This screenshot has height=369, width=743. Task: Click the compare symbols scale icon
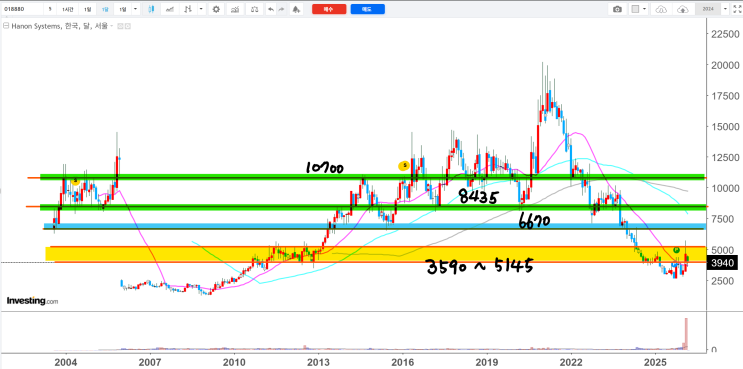click(254, 9)
